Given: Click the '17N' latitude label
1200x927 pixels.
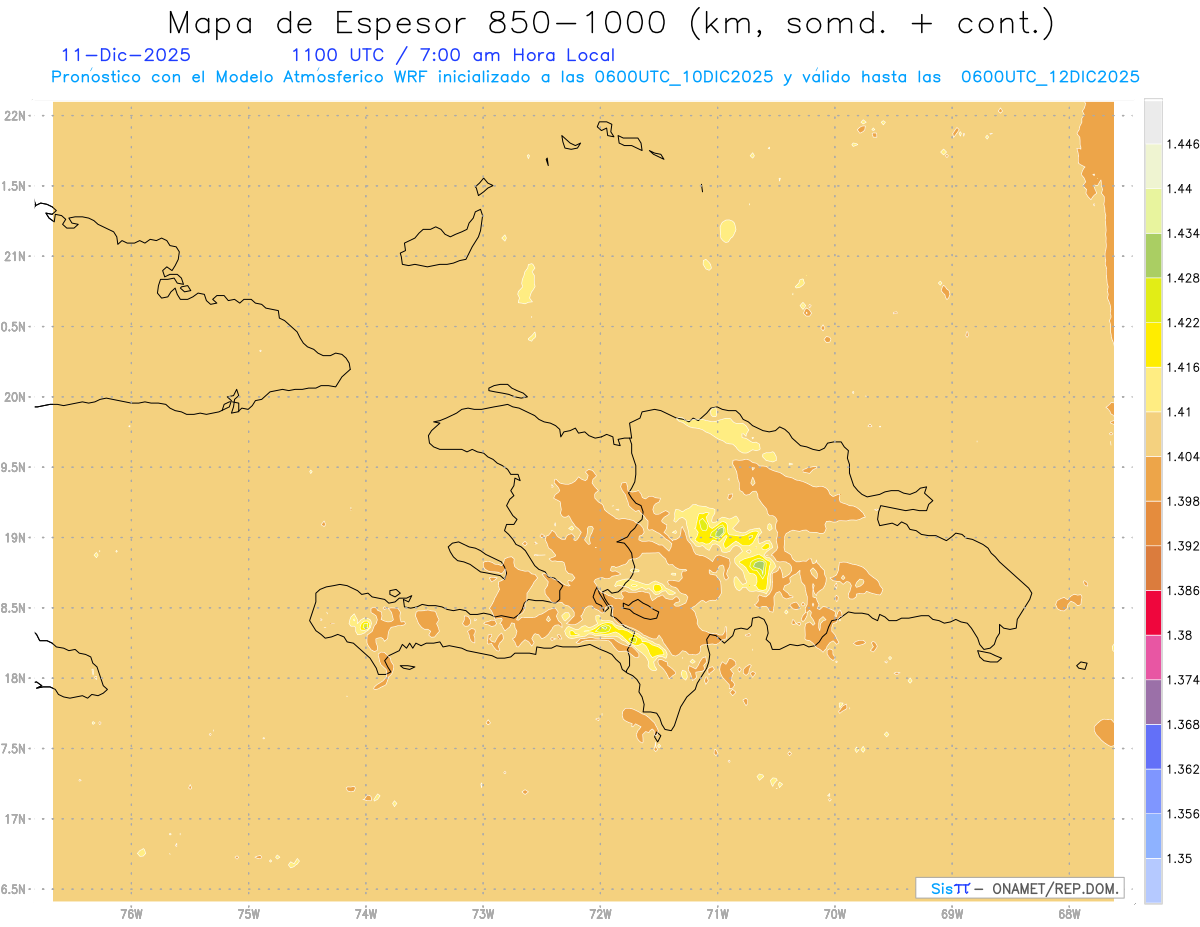Looking at the screenshot, I should pyautogui.click(x=16, y=819).
